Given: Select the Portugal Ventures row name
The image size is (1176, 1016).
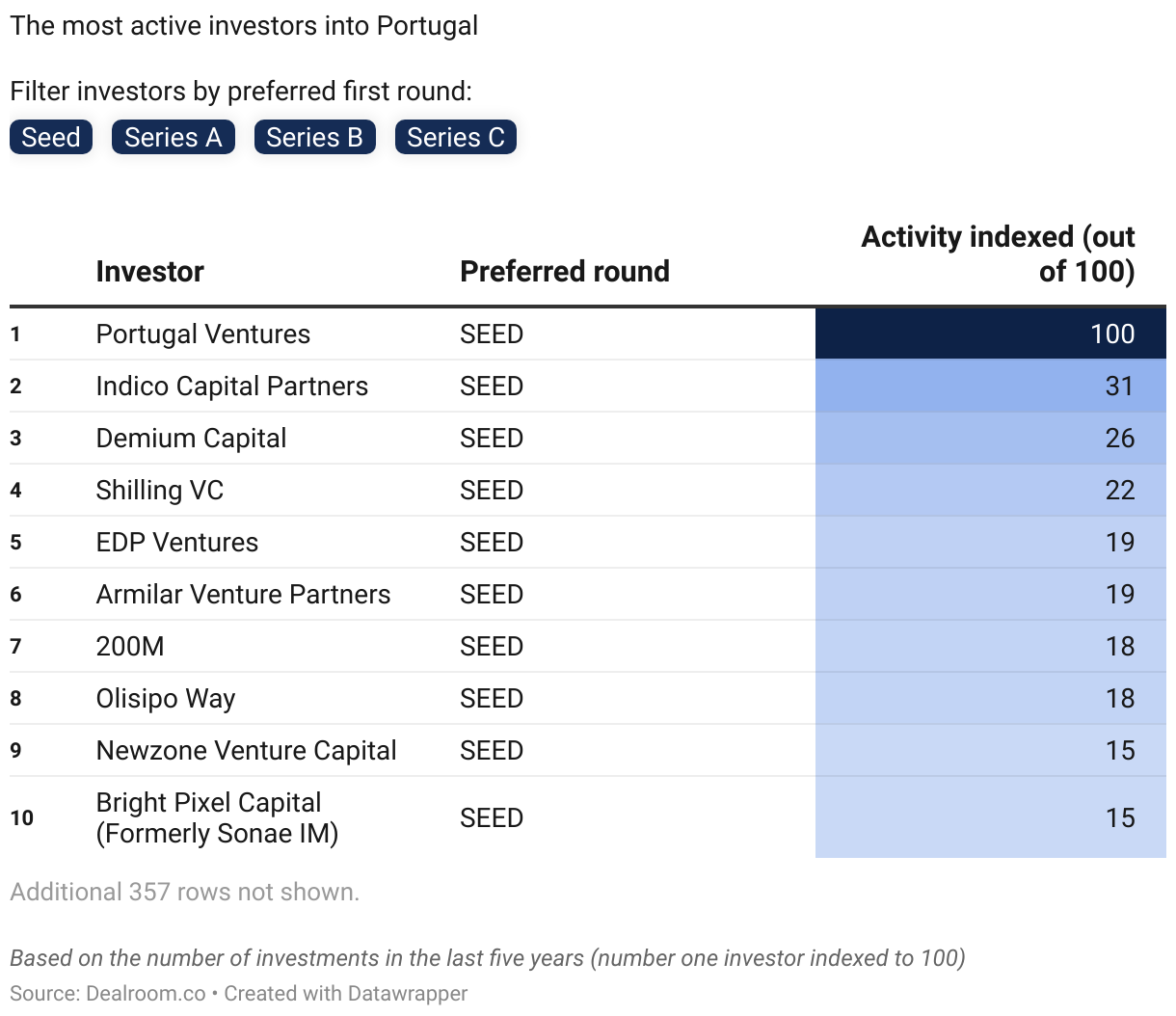Looking at the screenshot, I should (202, 334).
